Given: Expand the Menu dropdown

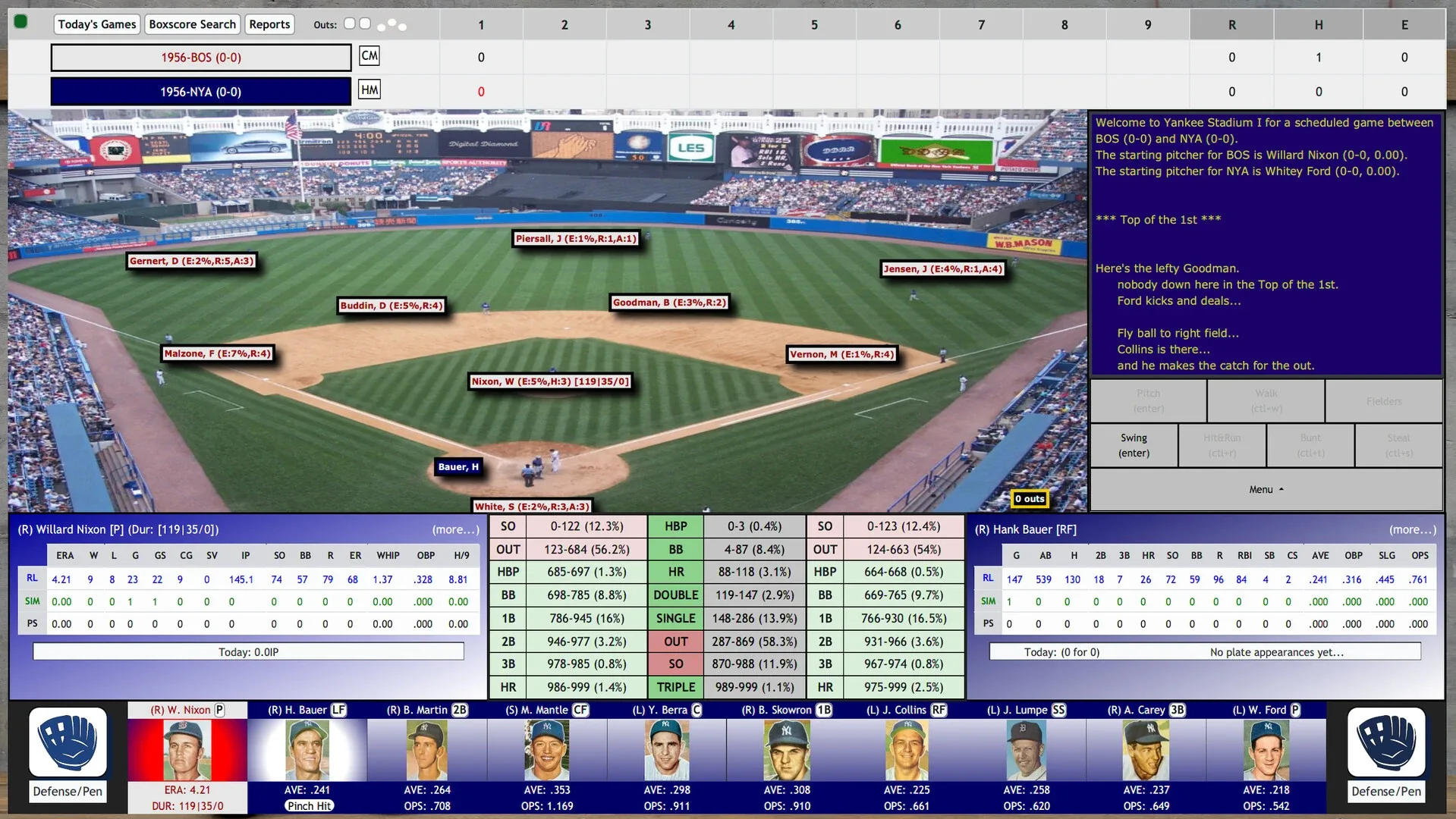Looking at the screenshot, I should 1266,490.
